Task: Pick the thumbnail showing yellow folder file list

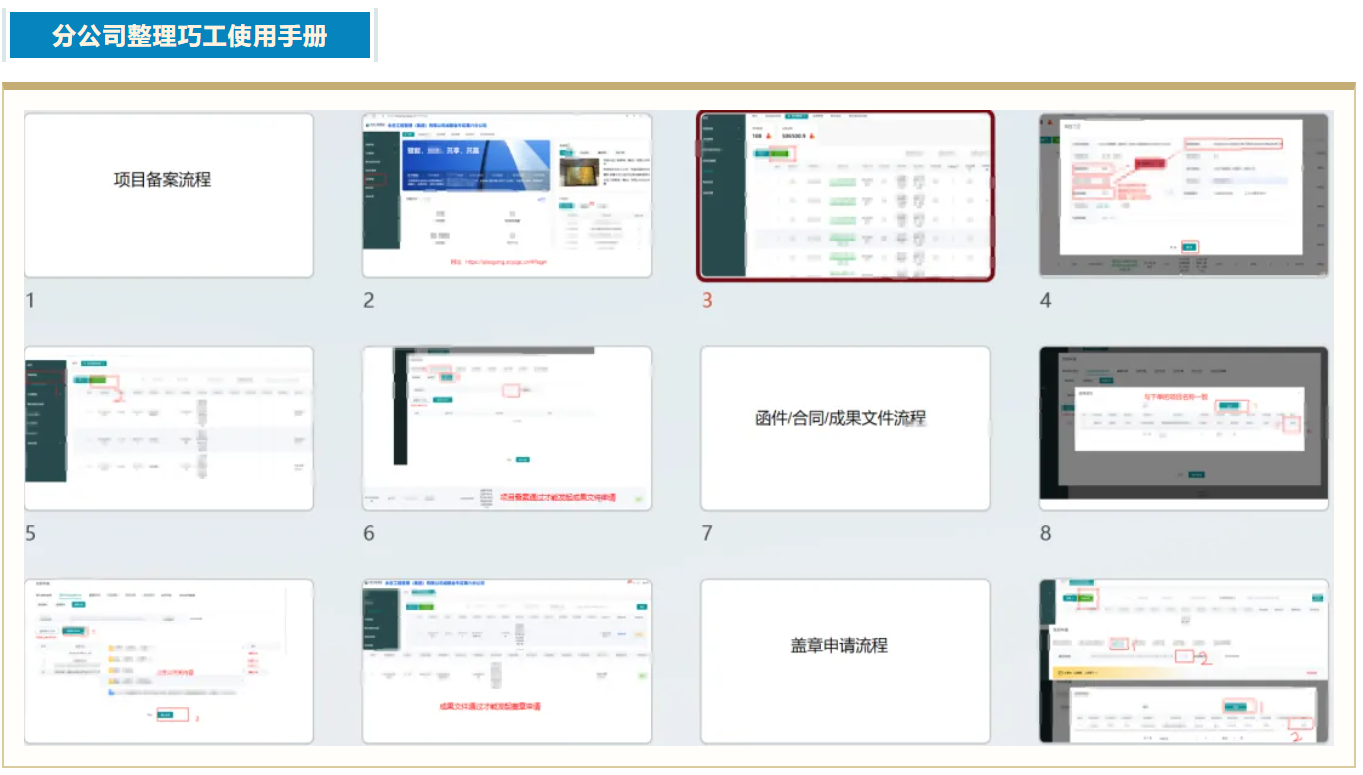Action: pyautogui.click(x=168, y=661)
